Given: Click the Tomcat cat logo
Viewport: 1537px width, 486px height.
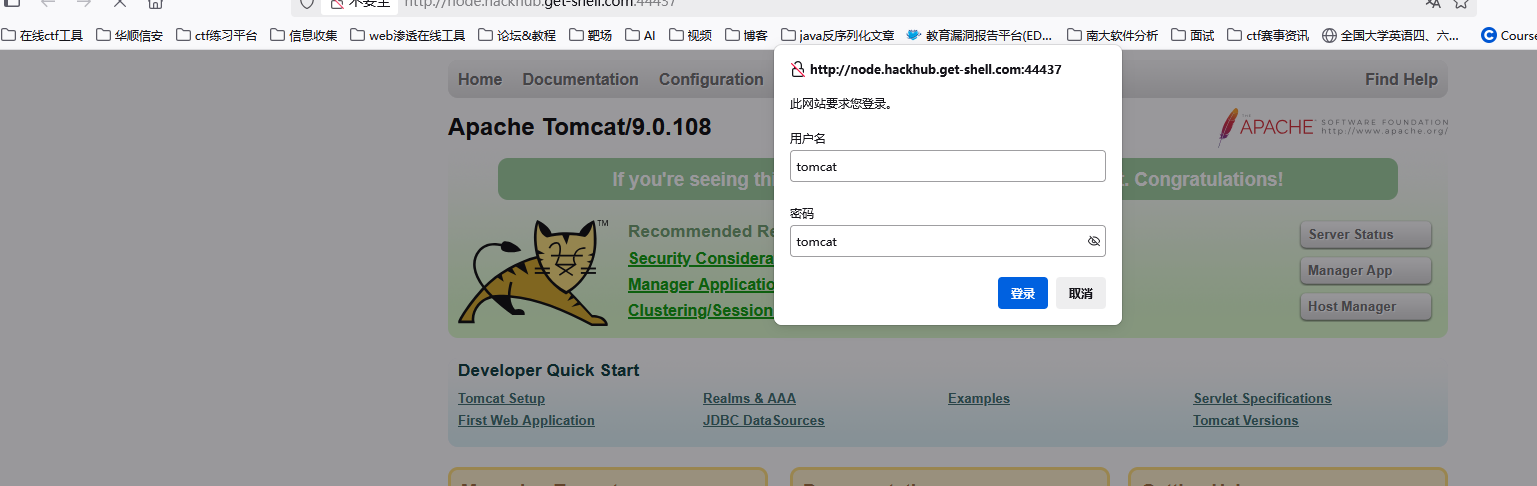Looking at the screenshot, I should point(534,272).
